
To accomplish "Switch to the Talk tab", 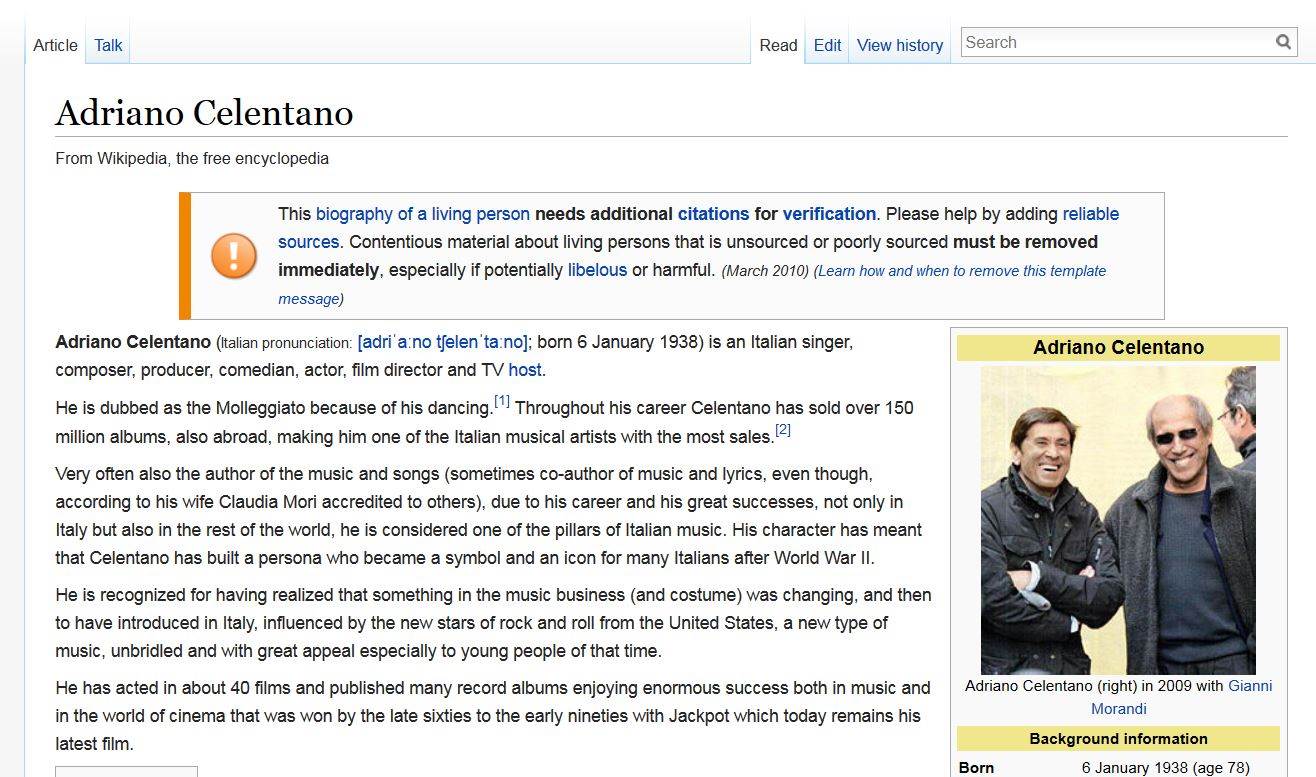I will pos(108,45).
